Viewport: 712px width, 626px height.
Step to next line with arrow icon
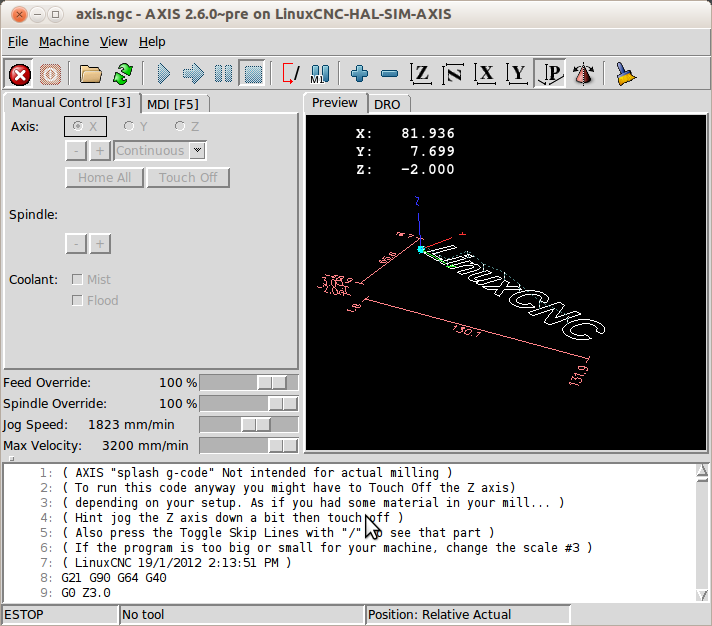coord(193,74)
